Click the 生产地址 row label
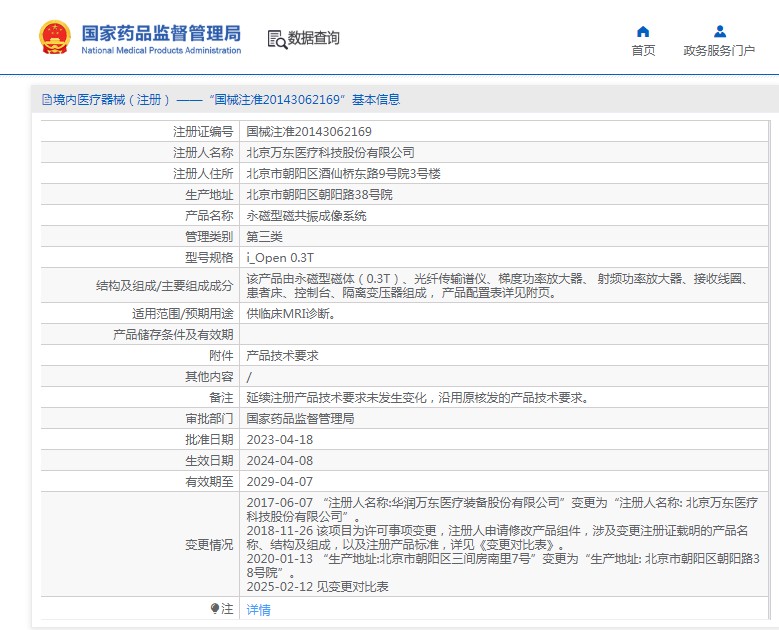The height and width of the screenshot is (630, 779). point(209,195)
